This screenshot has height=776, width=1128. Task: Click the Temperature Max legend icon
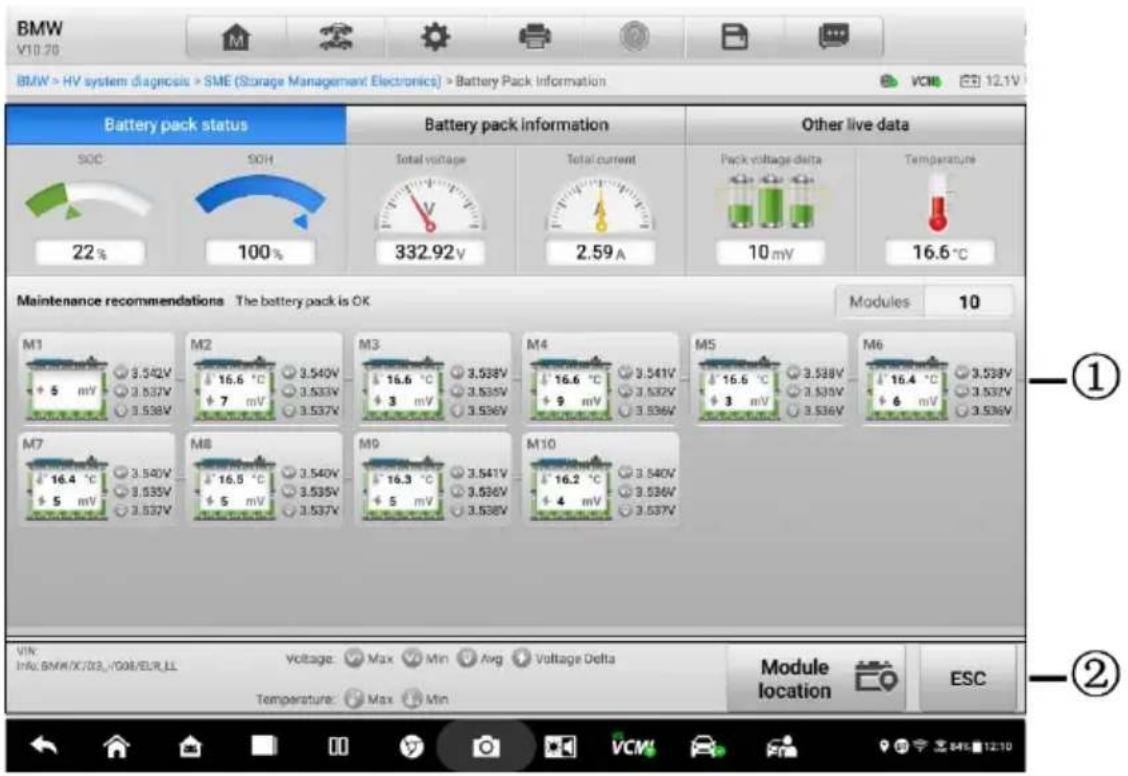(x=353, y=698)
